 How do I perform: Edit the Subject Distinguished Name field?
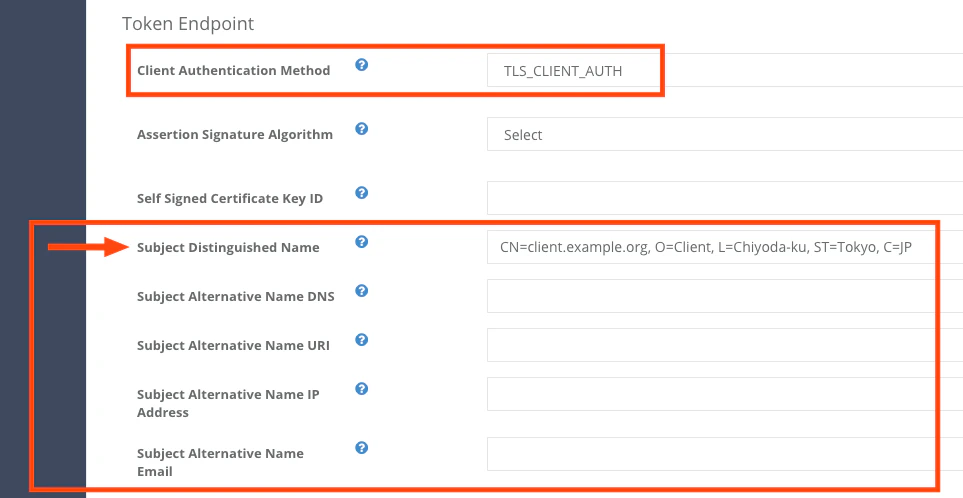pos(725,247)
